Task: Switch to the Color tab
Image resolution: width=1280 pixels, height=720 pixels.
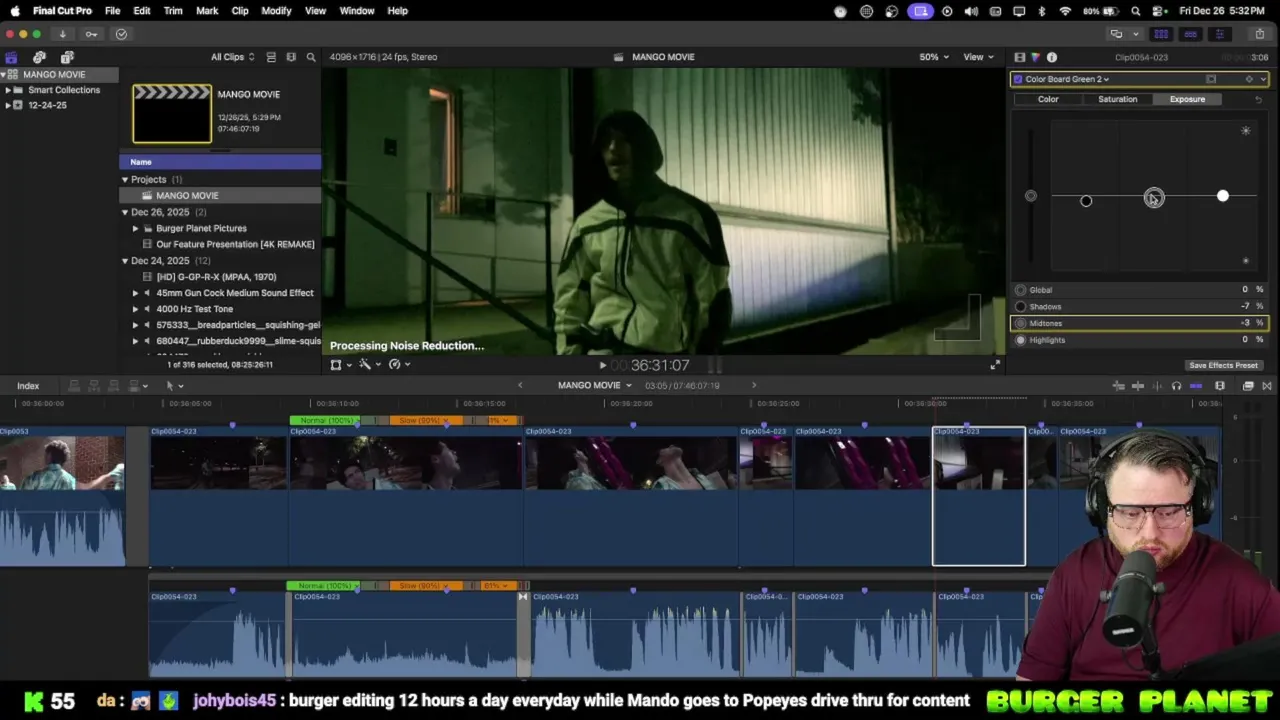Action: pyautogui.click(x=1048, y=99)
